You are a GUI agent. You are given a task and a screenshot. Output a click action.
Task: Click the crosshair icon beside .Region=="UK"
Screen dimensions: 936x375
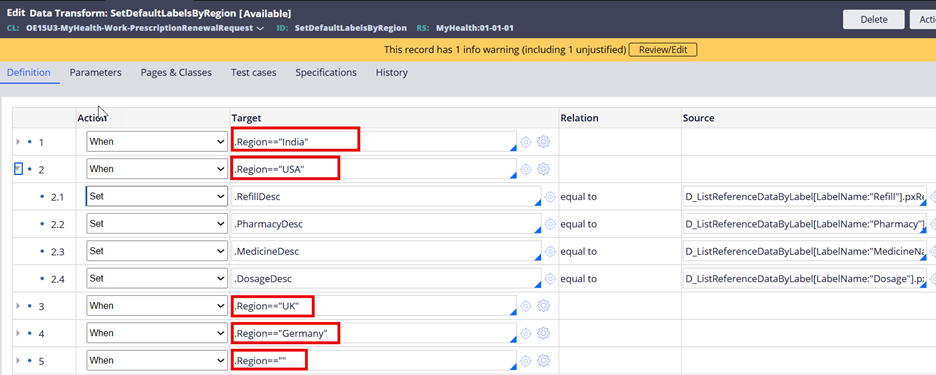525,306
